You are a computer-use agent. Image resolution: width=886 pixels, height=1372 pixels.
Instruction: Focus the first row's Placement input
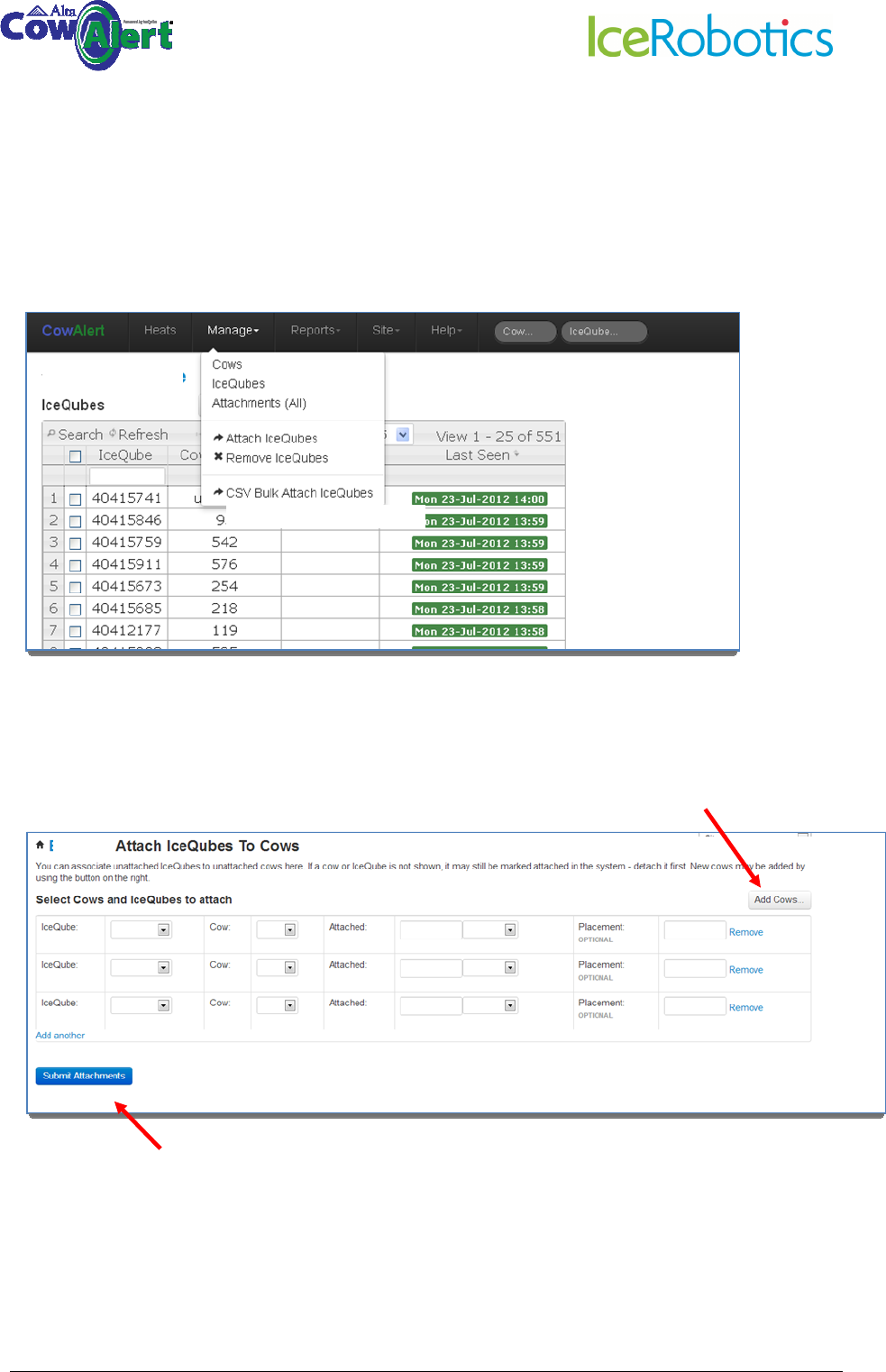click(x=695, y=929)
